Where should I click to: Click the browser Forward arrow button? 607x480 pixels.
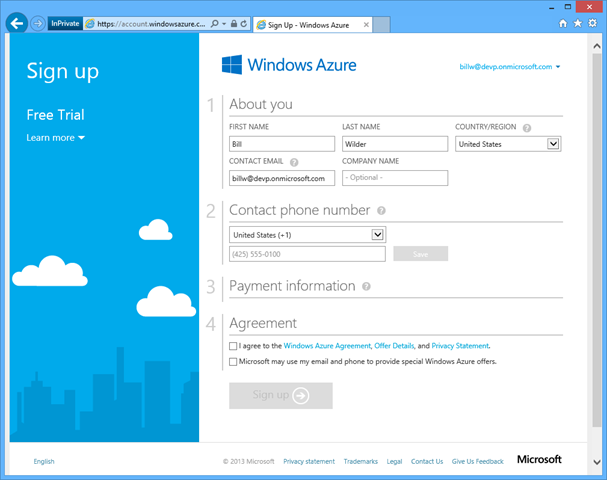click(x=38, y=23)
